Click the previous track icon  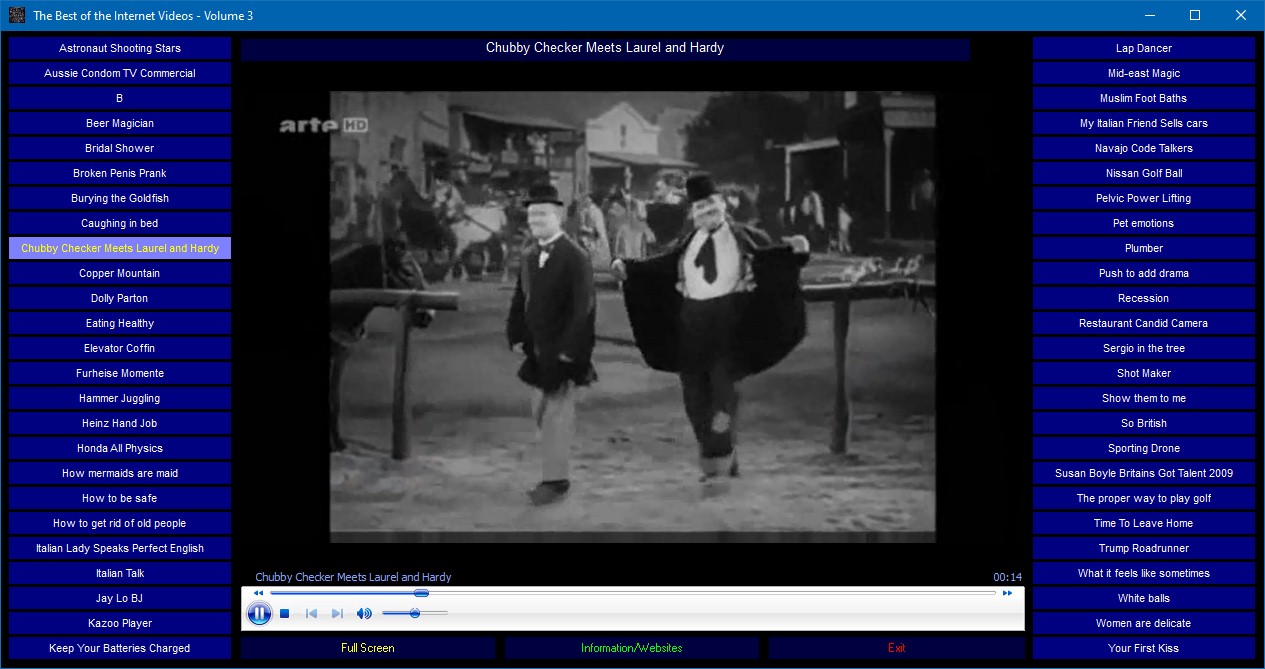click(311, 613)
